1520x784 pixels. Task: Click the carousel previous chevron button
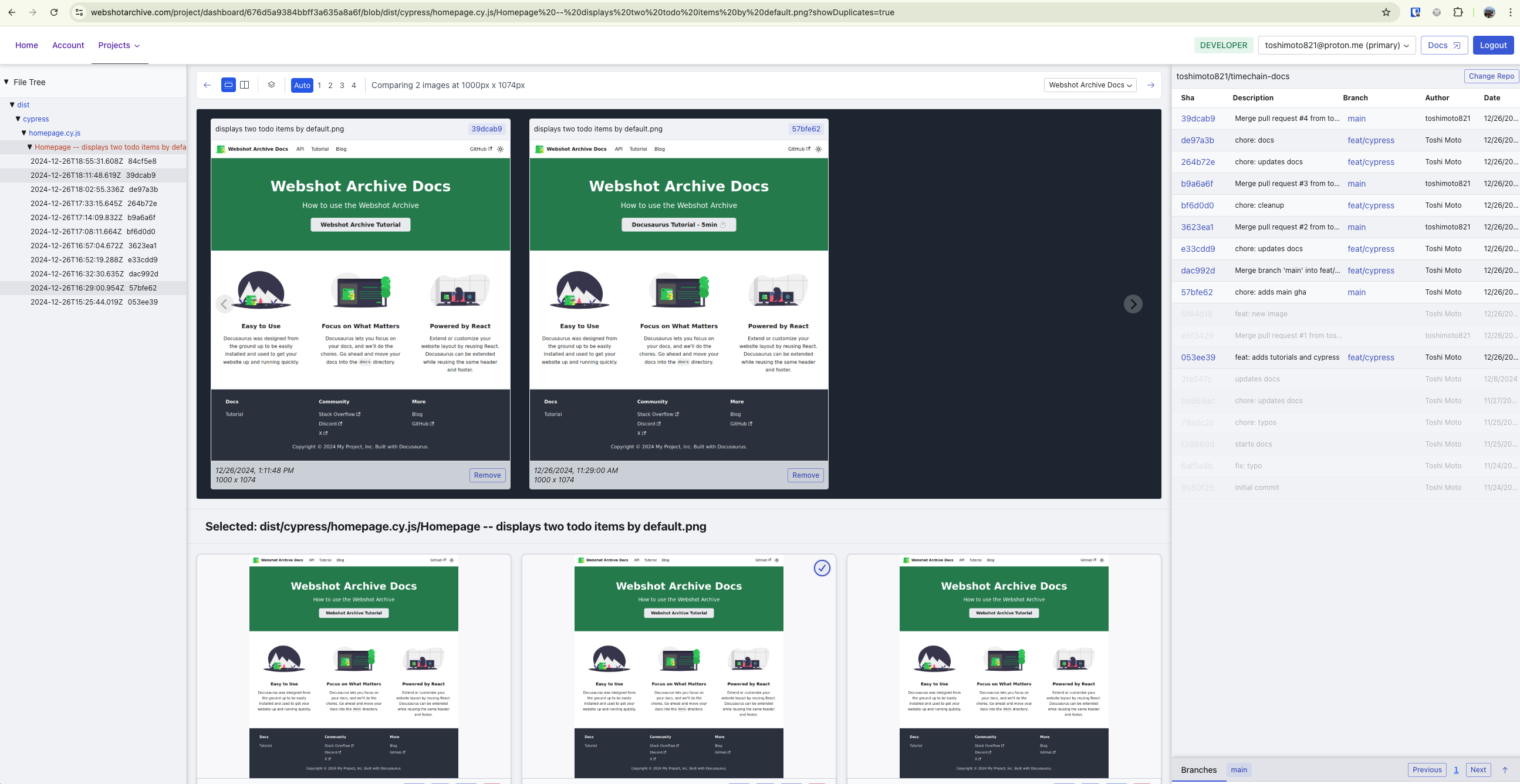224,304
